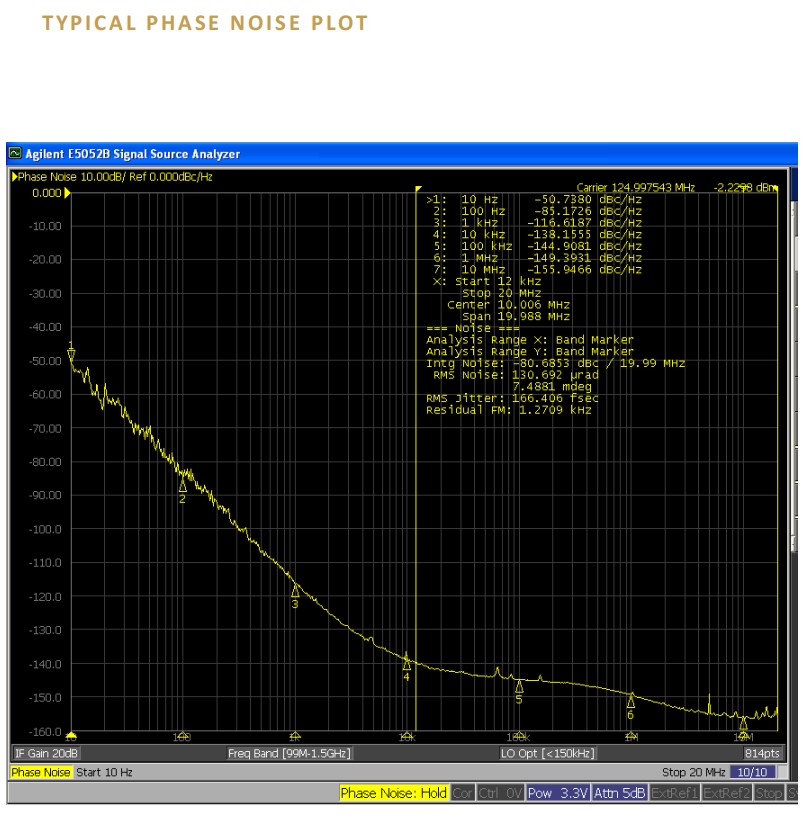Click the IF Gain 20dB status field
The width and height of the screenshot is (804, 822).
click(46, 753)
